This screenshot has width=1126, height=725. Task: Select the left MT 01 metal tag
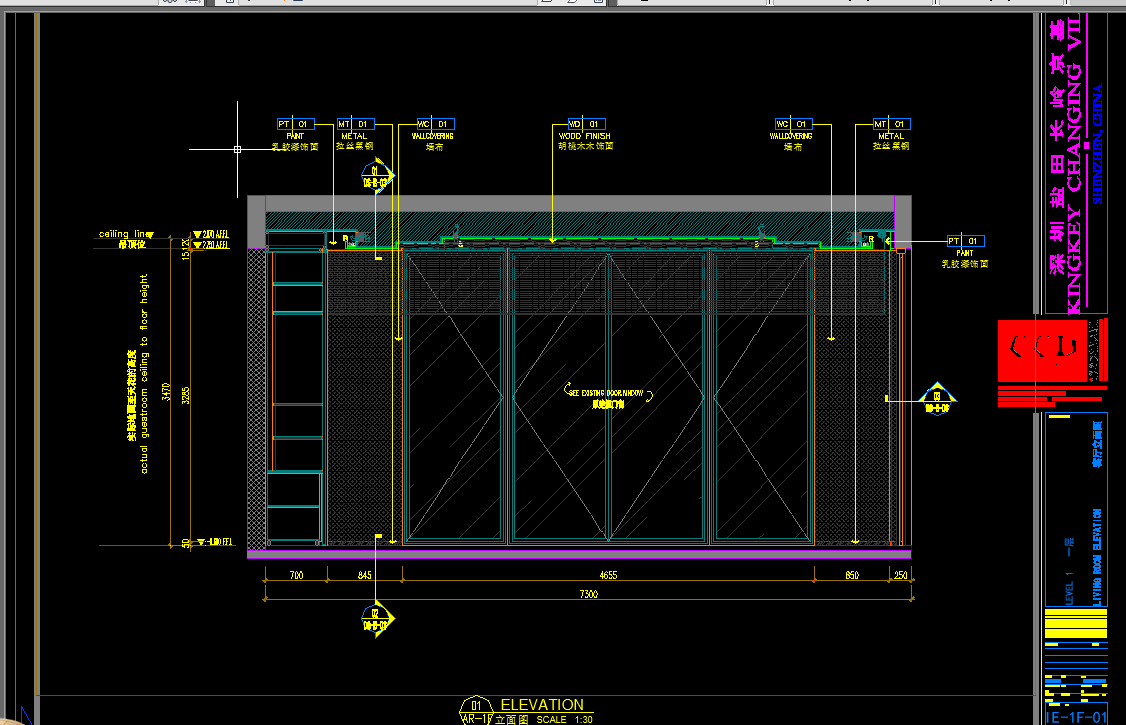[x=355, y=124]
